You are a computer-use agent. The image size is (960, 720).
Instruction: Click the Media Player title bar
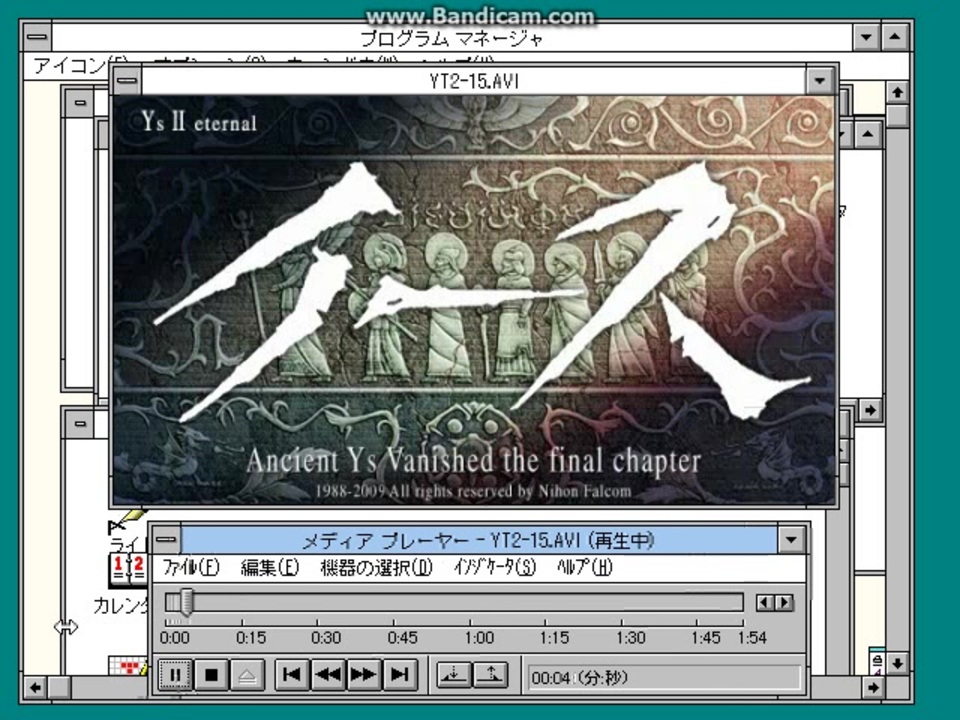coord(479,540)
